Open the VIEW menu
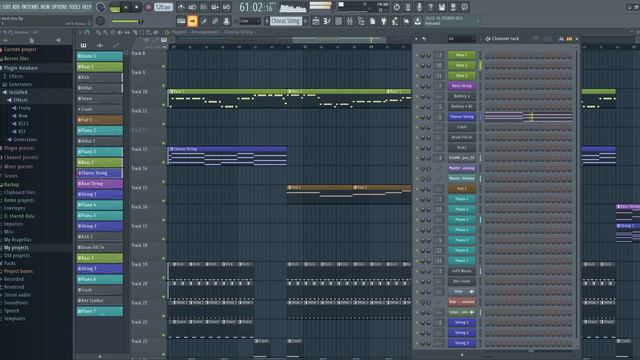Viewport: 640px width, 360px height. pyautogui.click(x=45, y=7)
